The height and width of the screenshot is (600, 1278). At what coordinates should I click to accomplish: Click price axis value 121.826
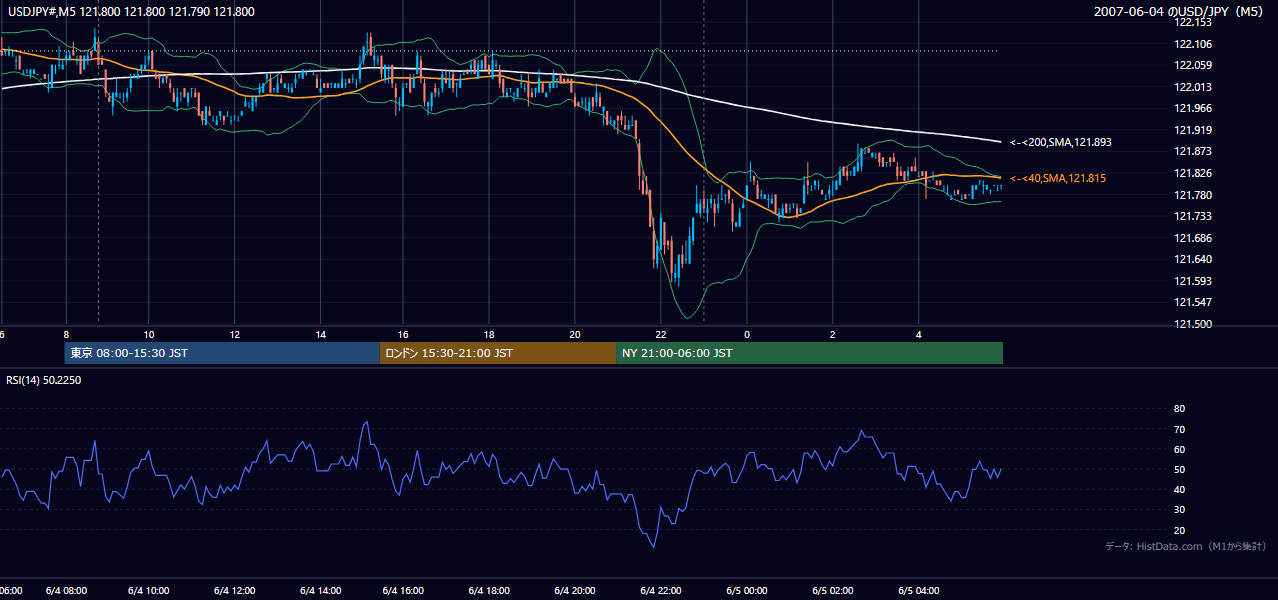(x=1192, y=173)
